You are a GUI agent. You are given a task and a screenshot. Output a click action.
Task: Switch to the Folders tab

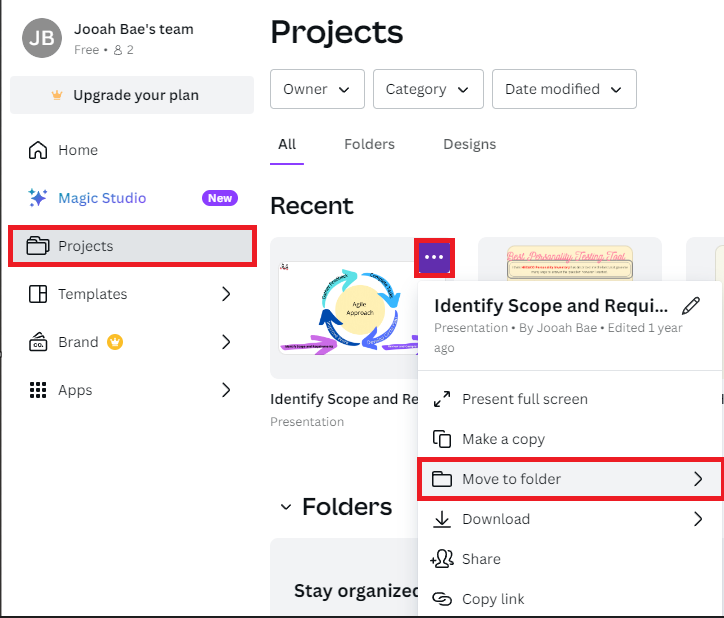[369, 144]
